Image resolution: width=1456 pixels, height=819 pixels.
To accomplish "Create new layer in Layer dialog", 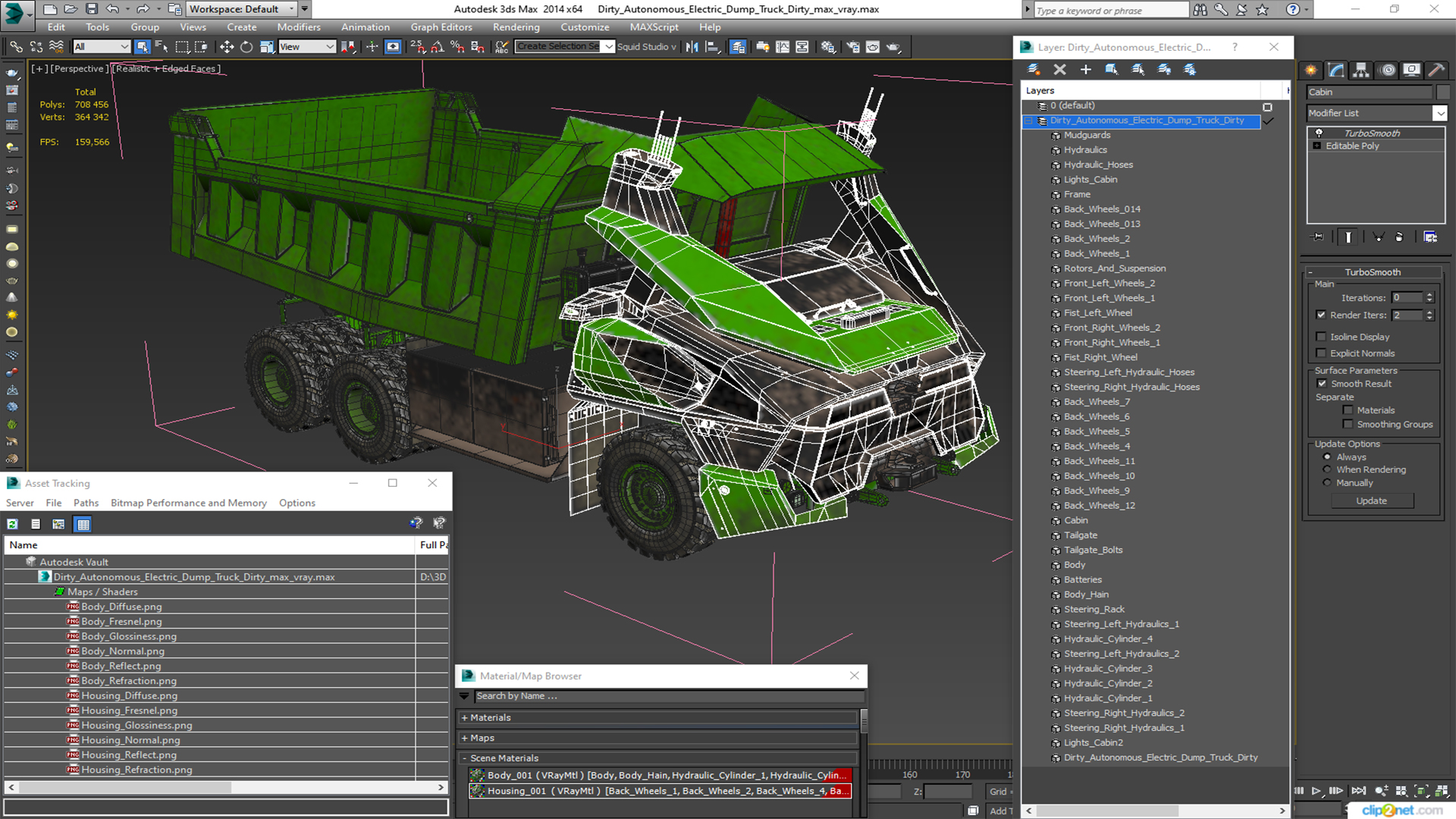I will pos(1034,70).
